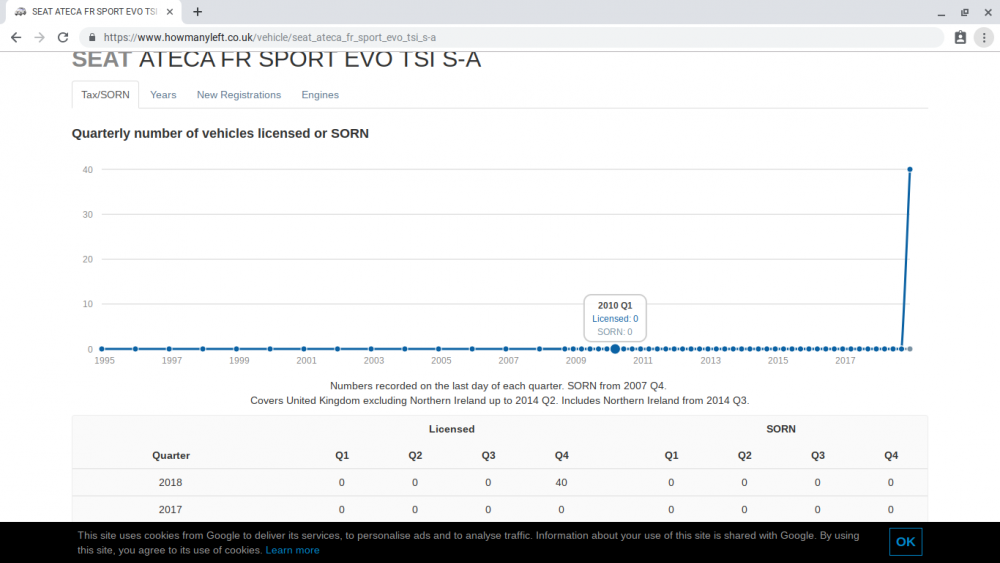Open the browser three-dot menu
The width and height of the screenshot is (1000, 563).
click(x=984, y=38)
